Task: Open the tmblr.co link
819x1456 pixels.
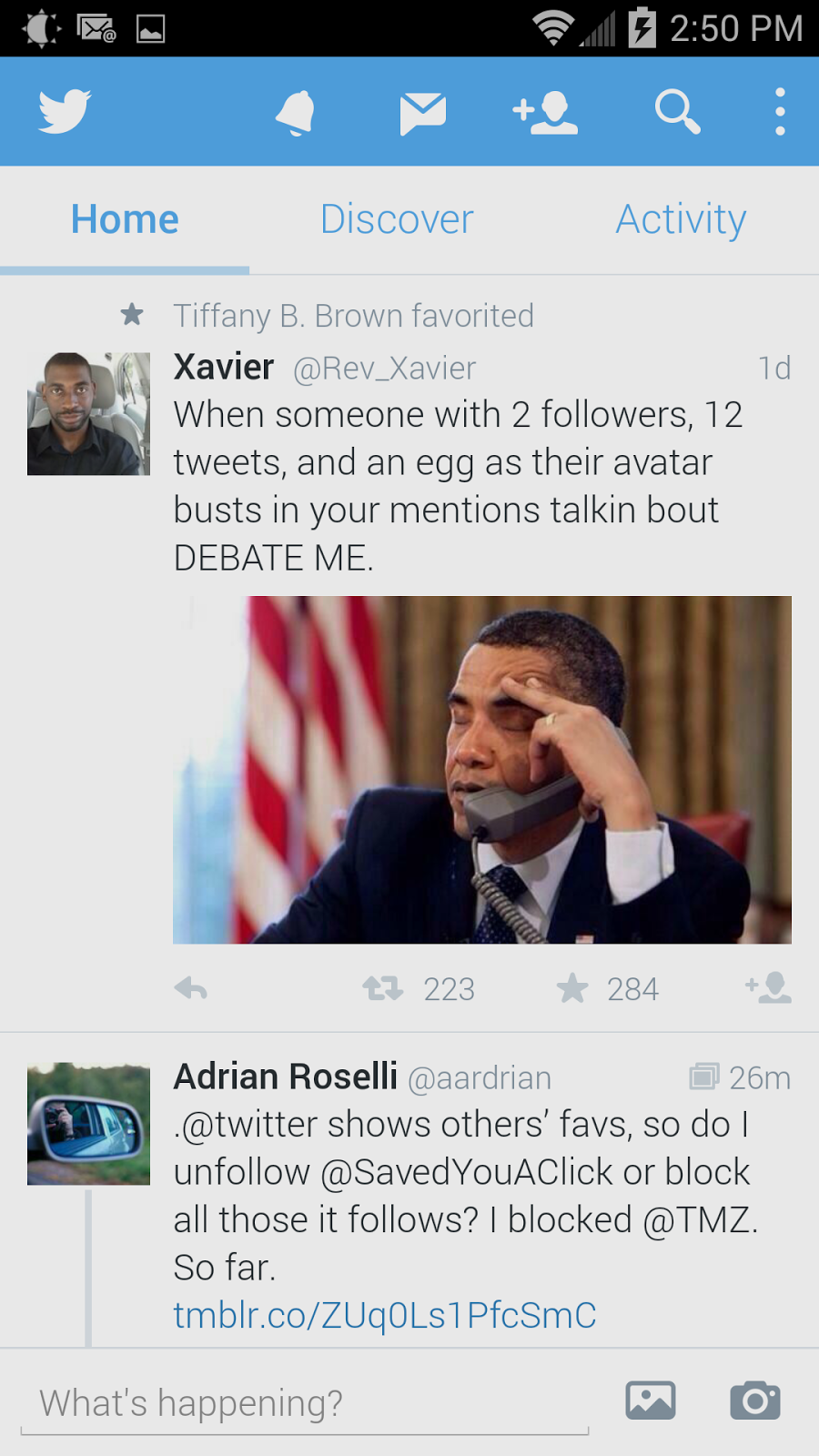Action: [385, 1315]
